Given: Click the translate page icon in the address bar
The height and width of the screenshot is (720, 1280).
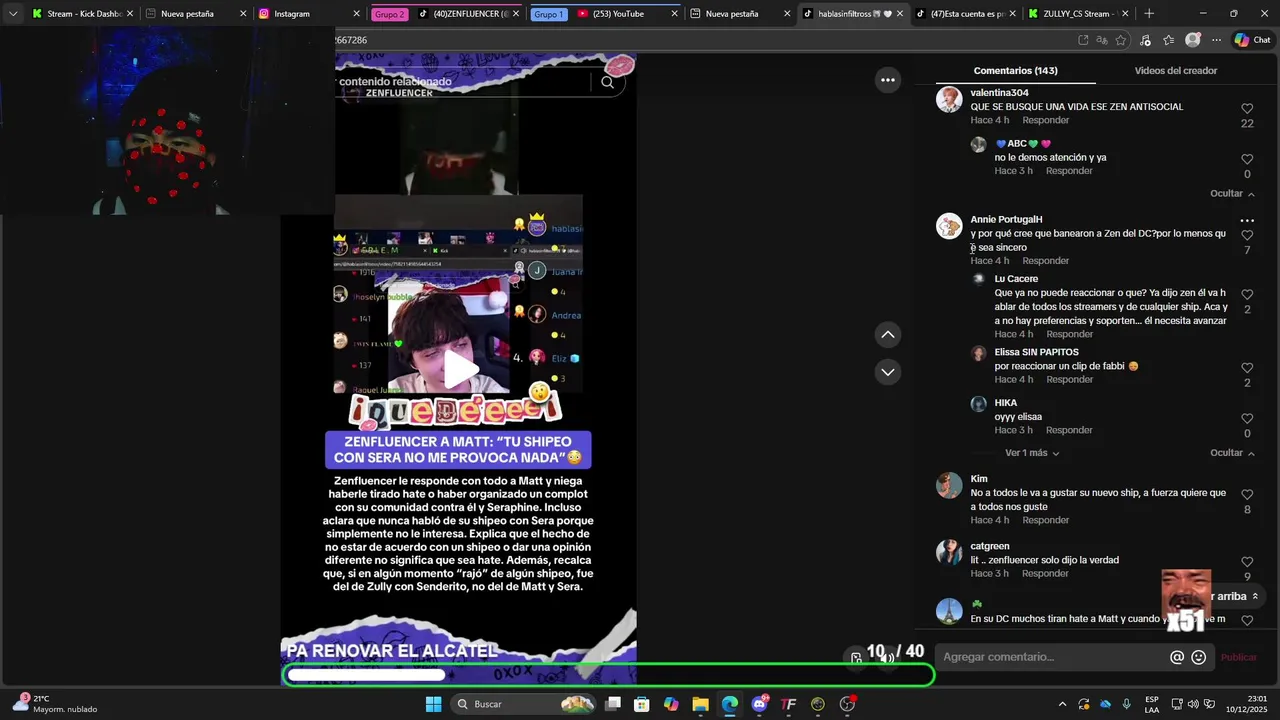Looking at the screenshot, I should click(1101, 40).
